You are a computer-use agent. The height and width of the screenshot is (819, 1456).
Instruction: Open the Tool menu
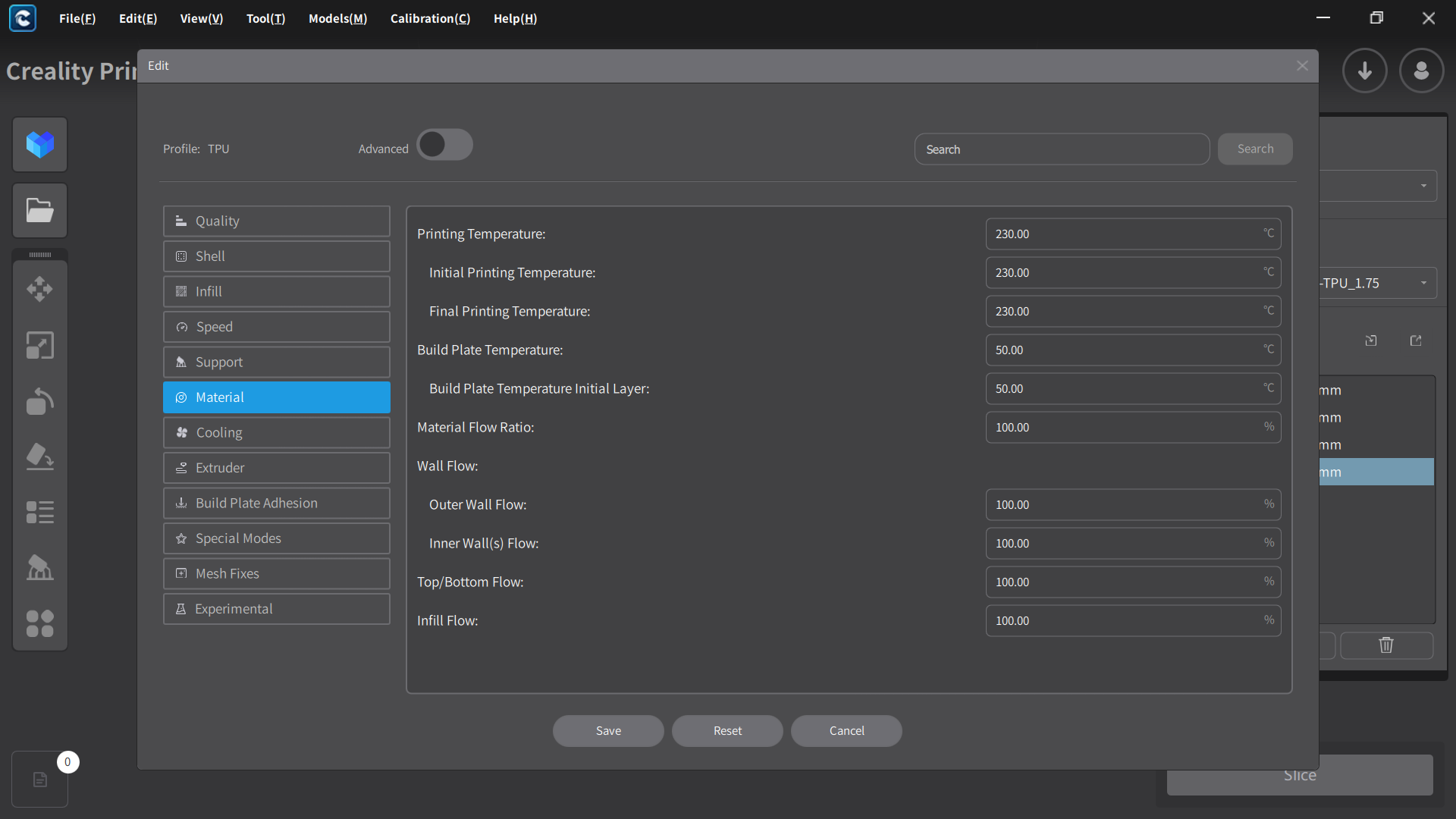click(266, 18)
